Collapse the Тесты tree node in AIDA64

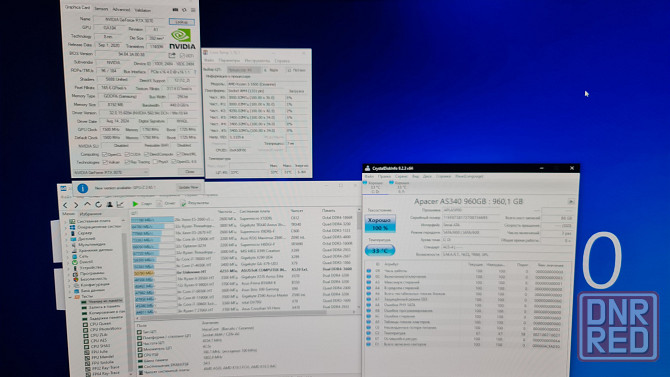point(70,296)
